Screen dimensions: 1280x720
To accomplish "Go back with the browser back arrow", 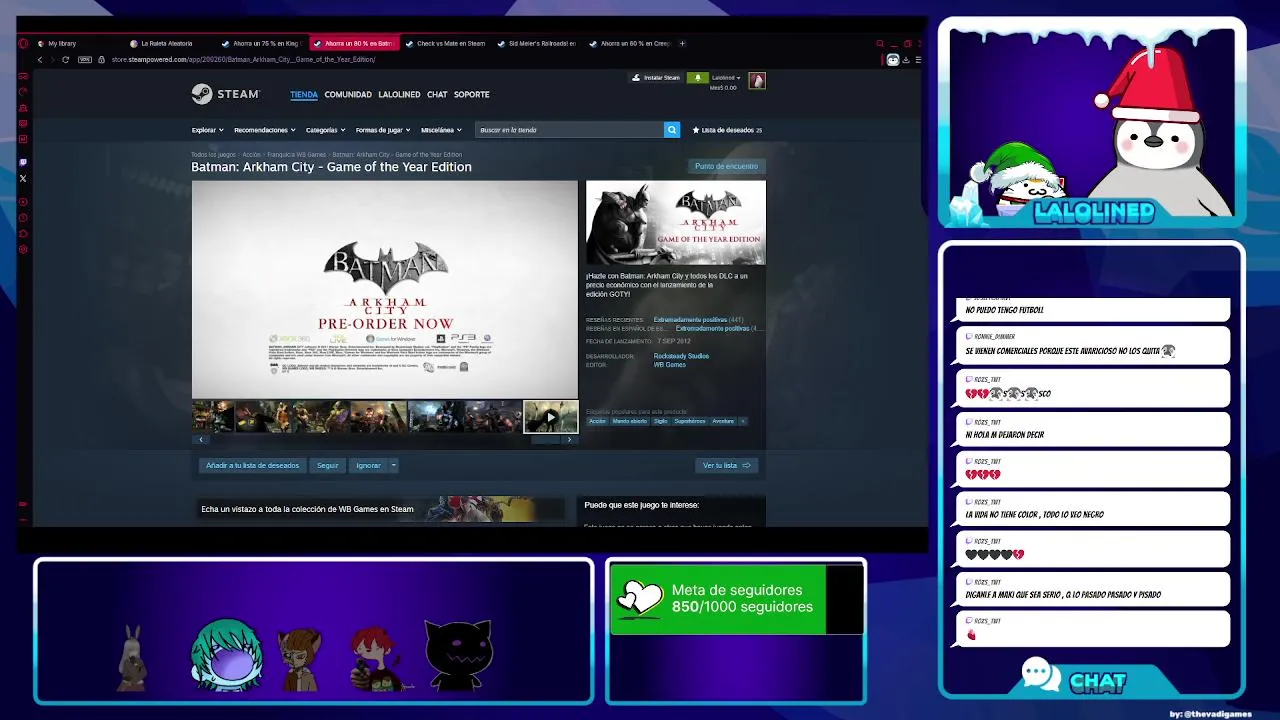I will click(x=40, y=59).
